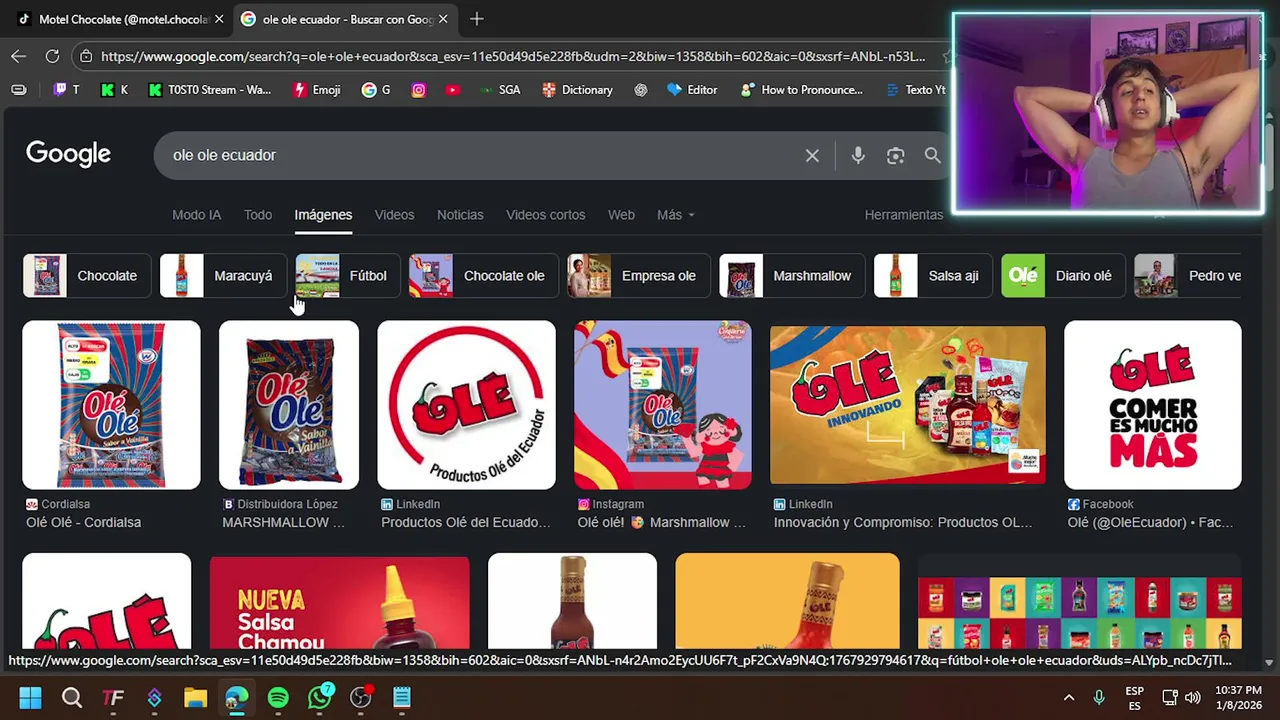Select the Imágenes results tab
This screenshot has width=1280, height=720.
click(323, 215)
